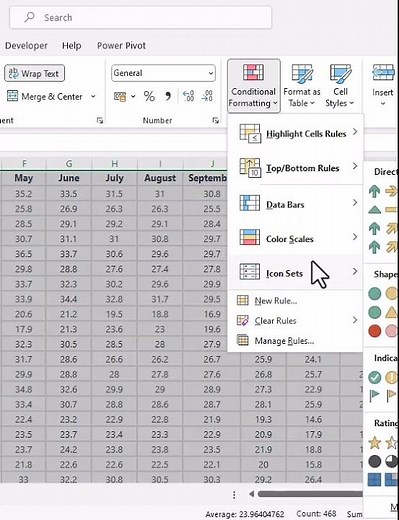Toggle Wrap Text button

[34, 73]
